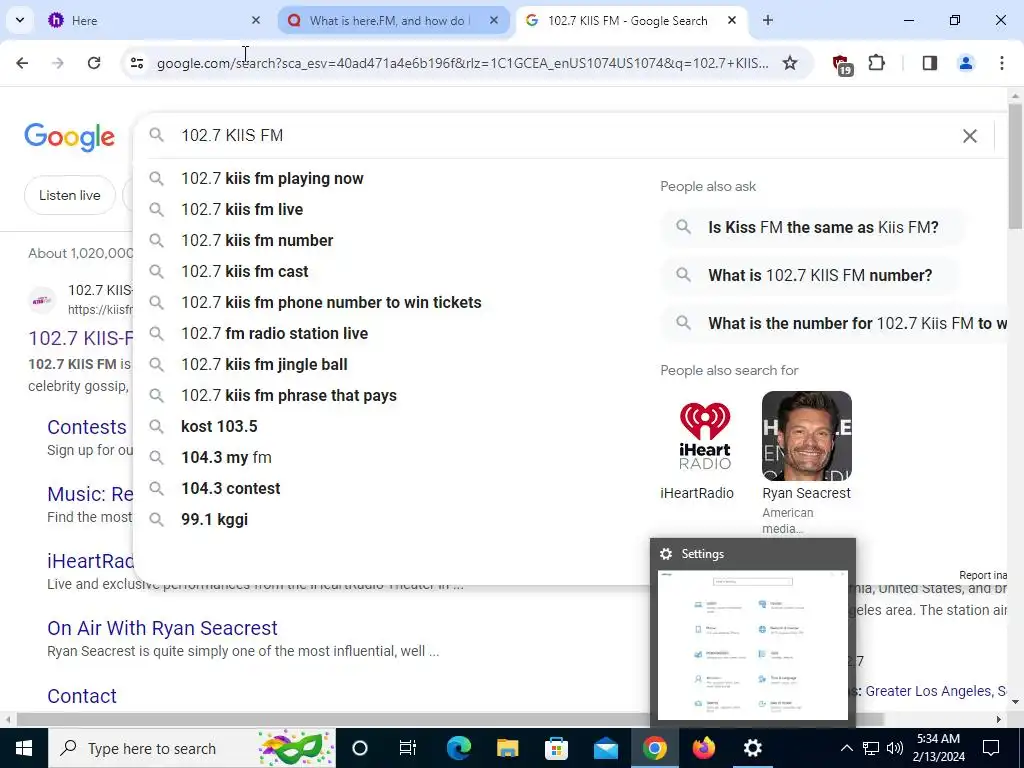The image size is (1024, 768).
Task: Open the Chrome profile avatar
Action: 965,63
